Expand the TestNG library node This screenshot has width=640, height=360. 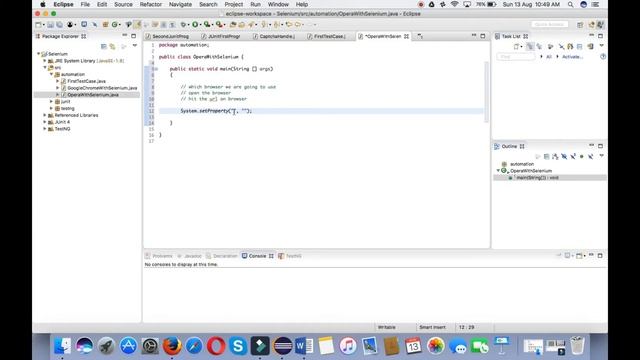tap(45, 129)
